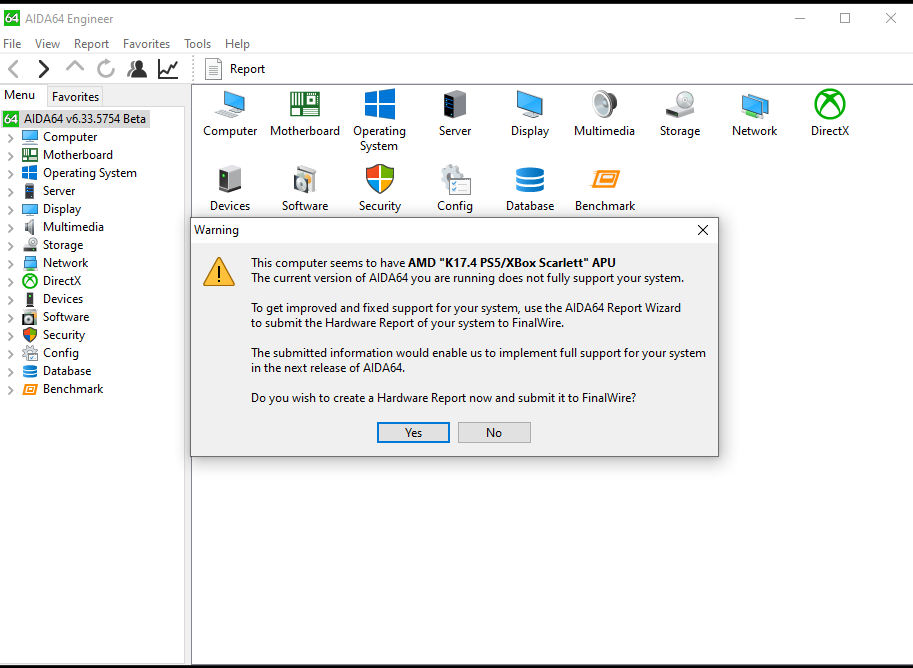Expand the Motherboard tree node

(10, 156)
